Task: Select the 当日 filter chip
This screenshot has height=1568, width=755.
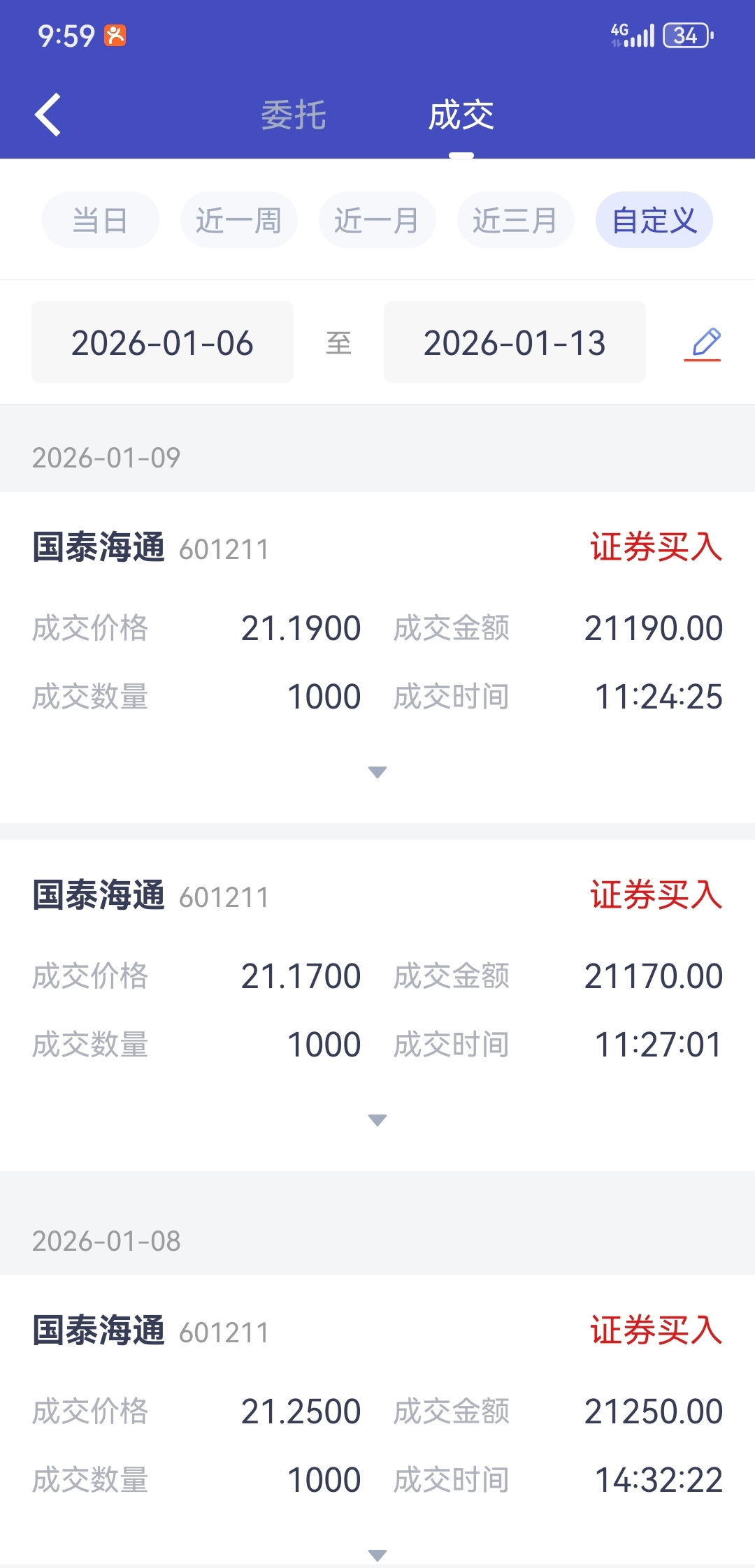Action: pyautogui.click(x=101, y=220)
